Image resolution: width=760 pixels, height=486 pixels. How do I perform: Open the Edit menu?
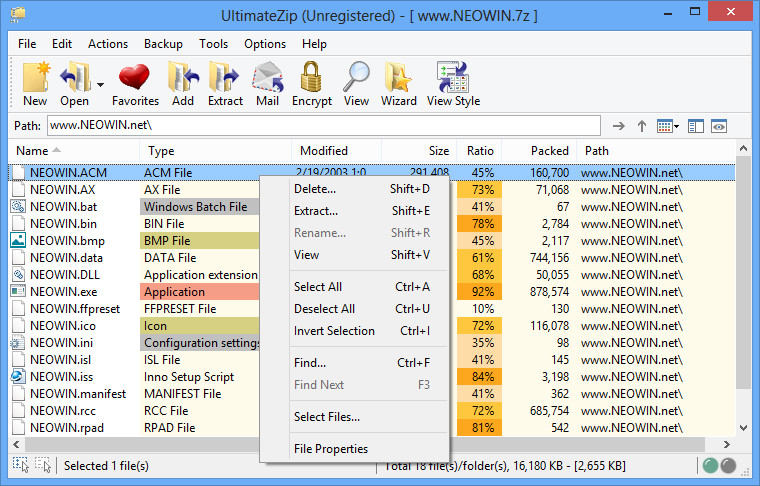(62, 44)
